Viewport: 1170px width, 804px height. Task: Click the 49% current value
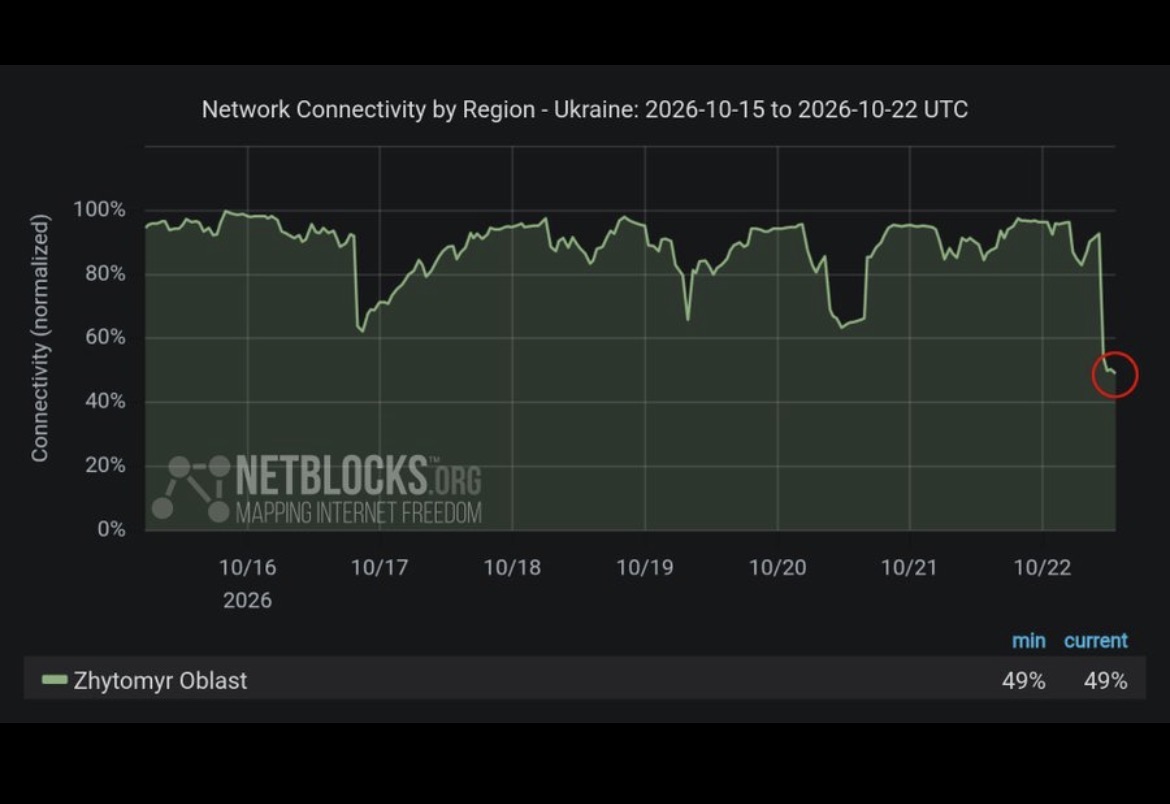(1105, 681)
